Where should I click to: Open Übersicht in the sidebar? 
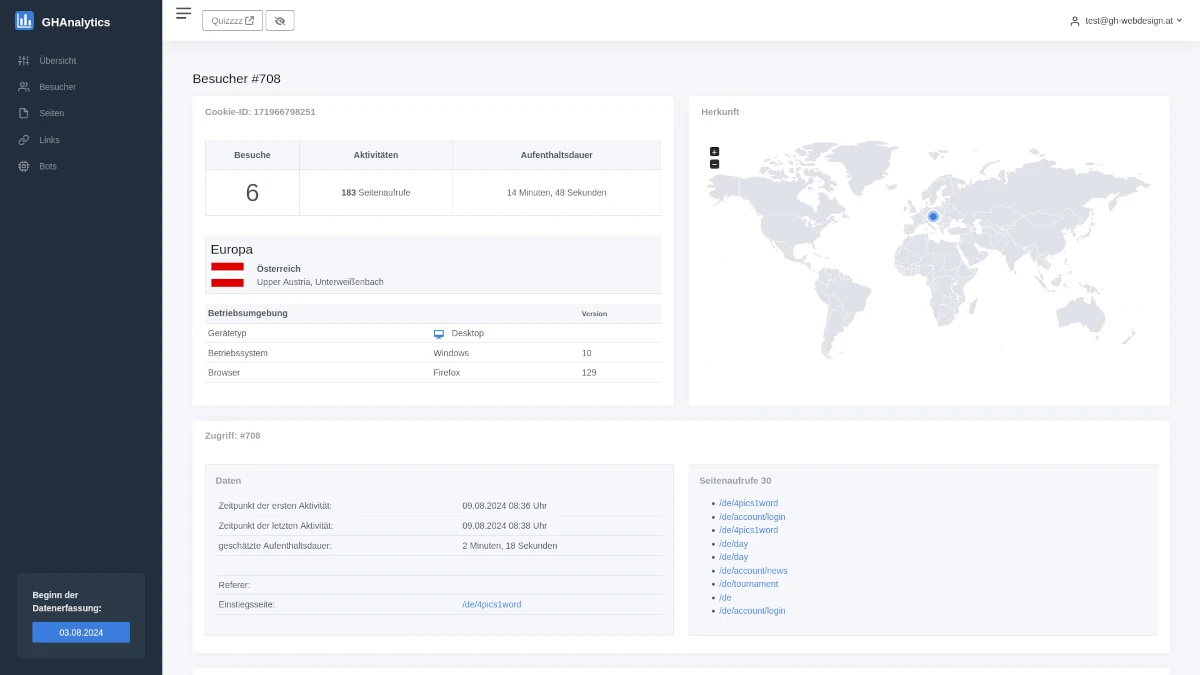[57, 61]
